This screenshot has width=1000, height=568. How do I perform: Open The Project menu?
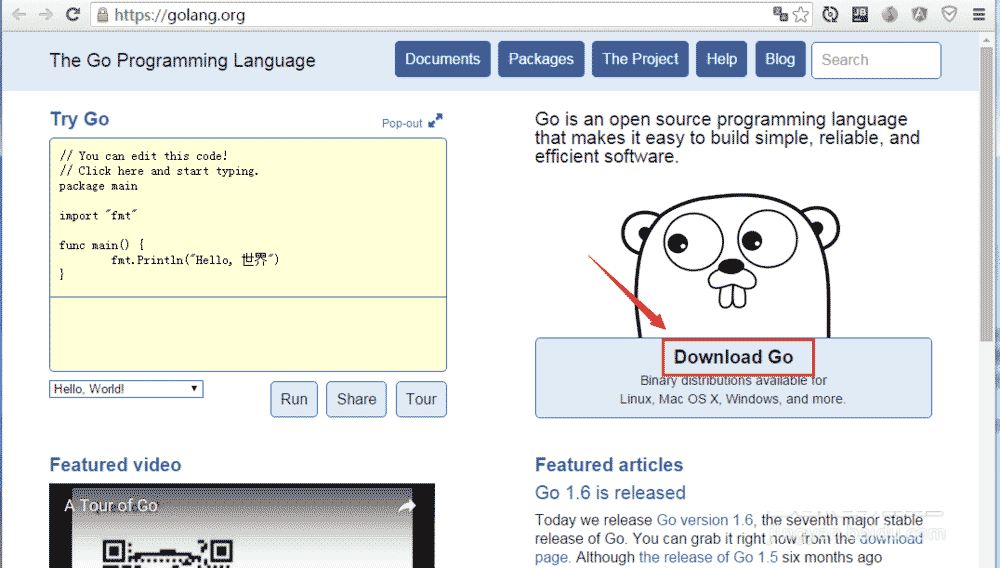point(640,59)
